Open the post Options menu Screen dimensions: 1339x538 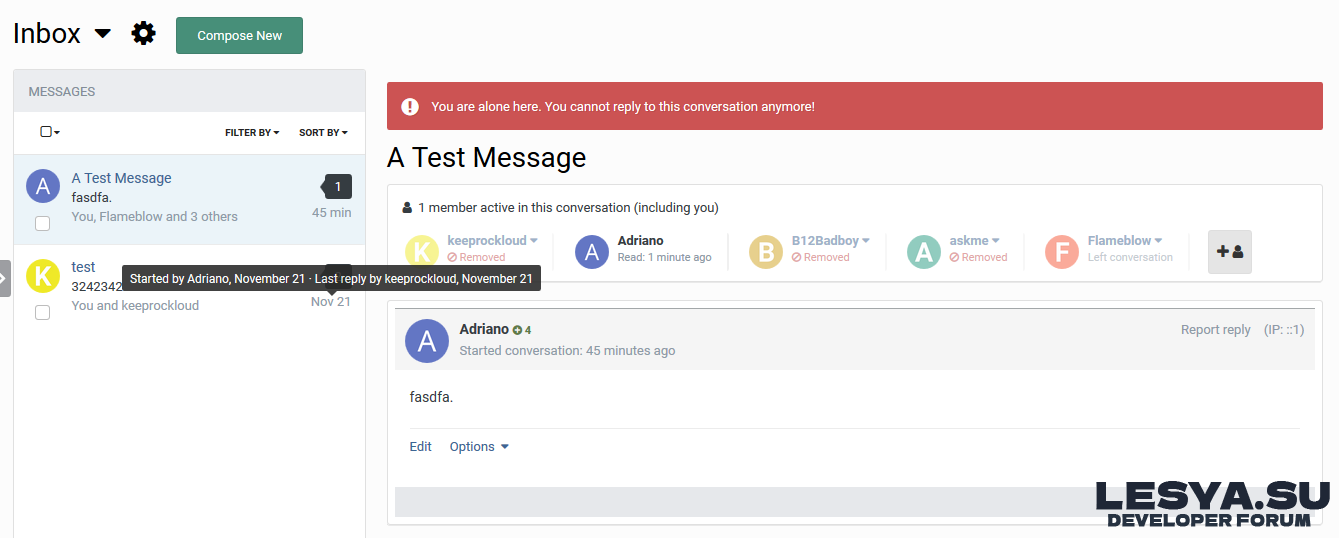pos(478,447)
